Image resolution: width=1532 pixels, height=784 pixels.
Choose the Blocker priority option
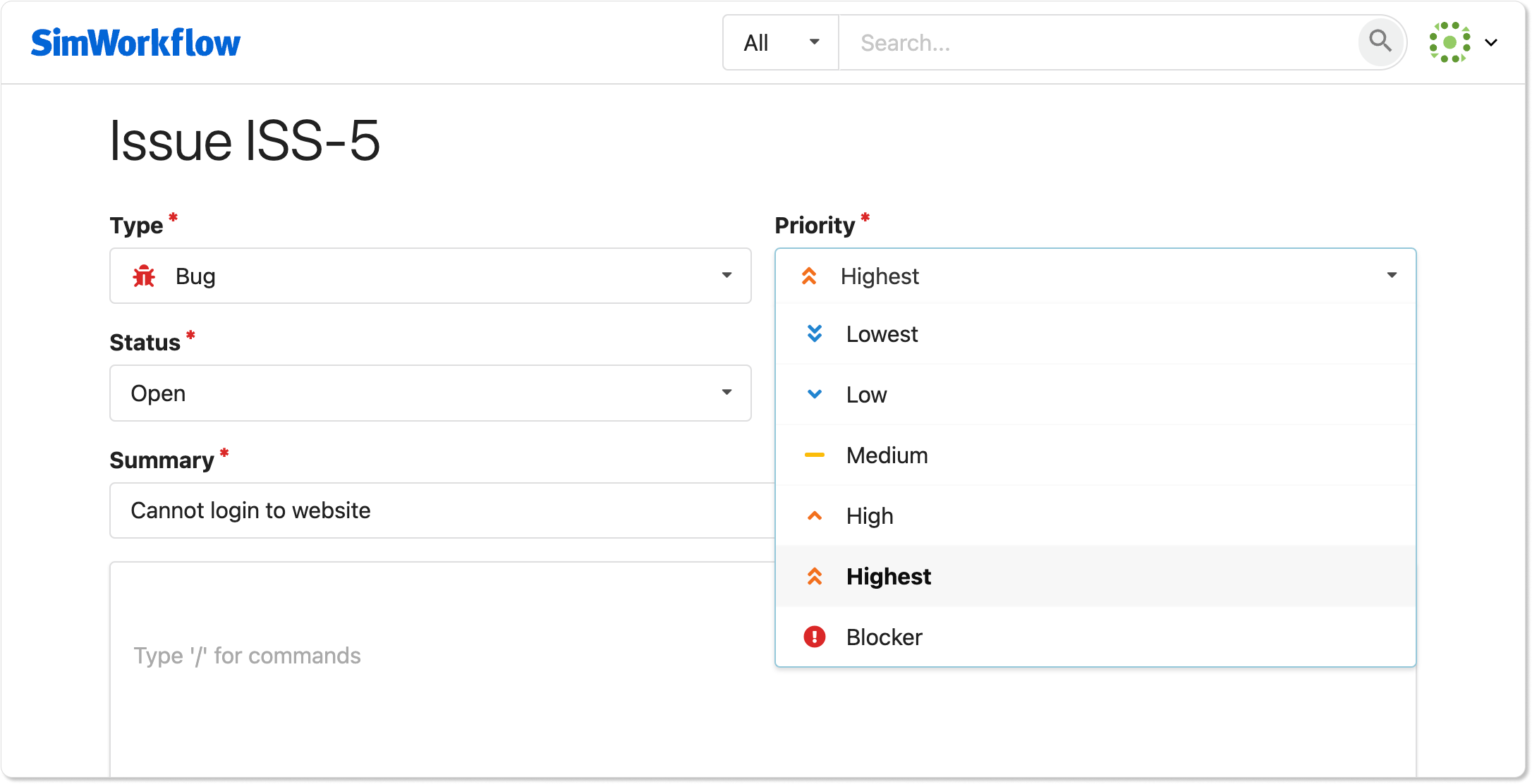(884, 637)
